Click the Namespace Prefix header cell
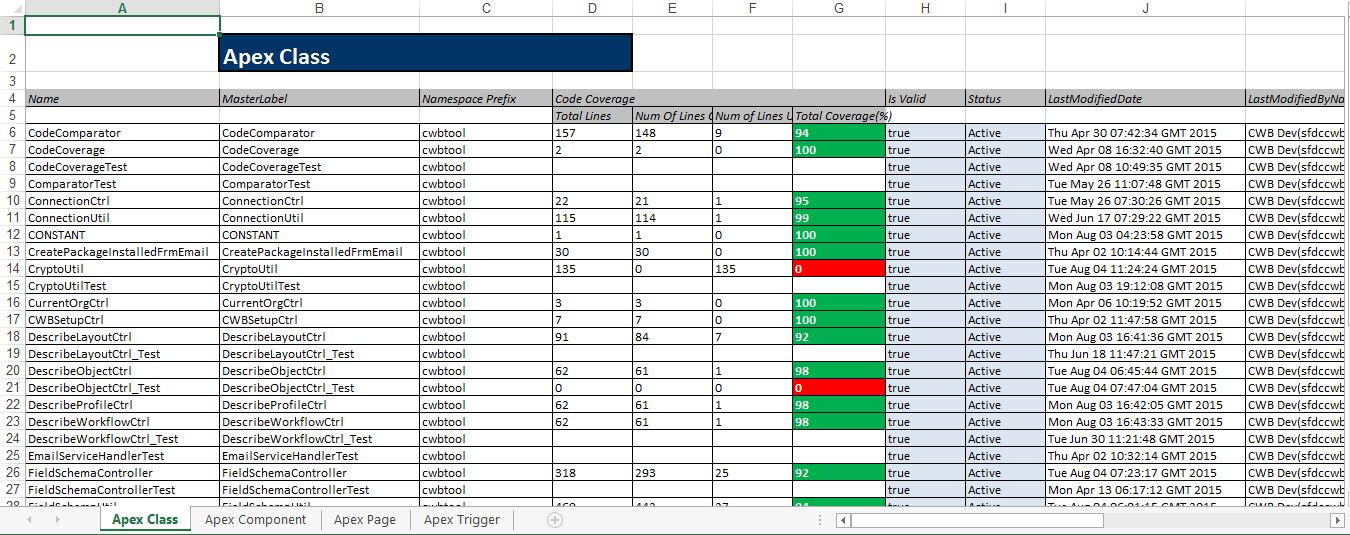This screenshot has width=1350, height=535. [485, 99]
